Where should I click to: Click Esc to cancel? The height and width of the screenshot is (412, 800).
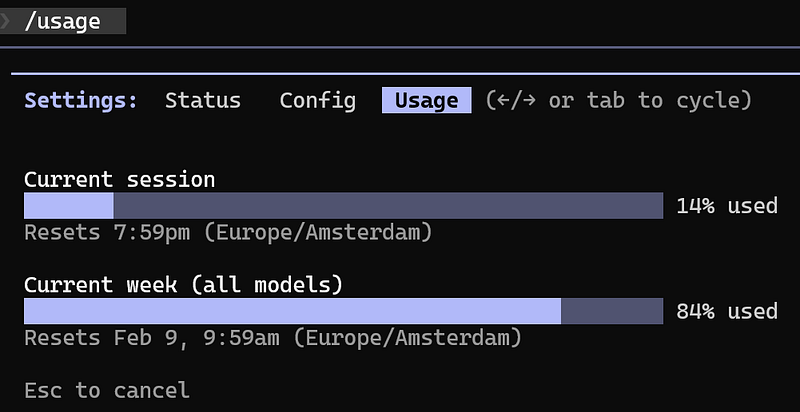point(106,390)
